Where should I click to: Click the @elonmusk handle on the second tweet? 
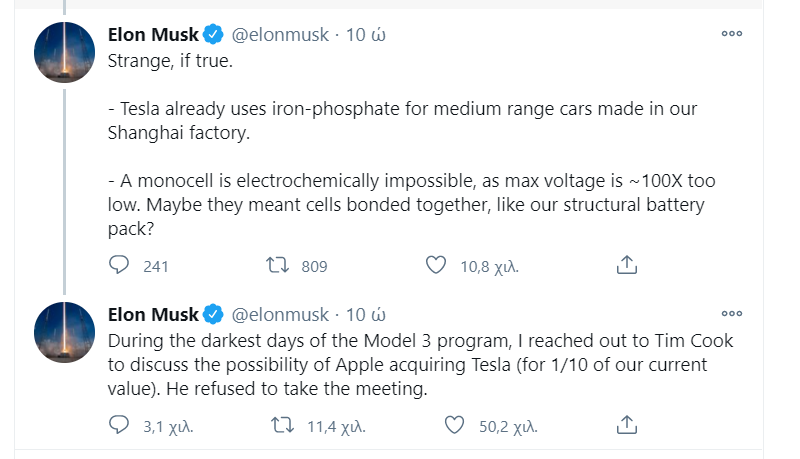point(283,314)
